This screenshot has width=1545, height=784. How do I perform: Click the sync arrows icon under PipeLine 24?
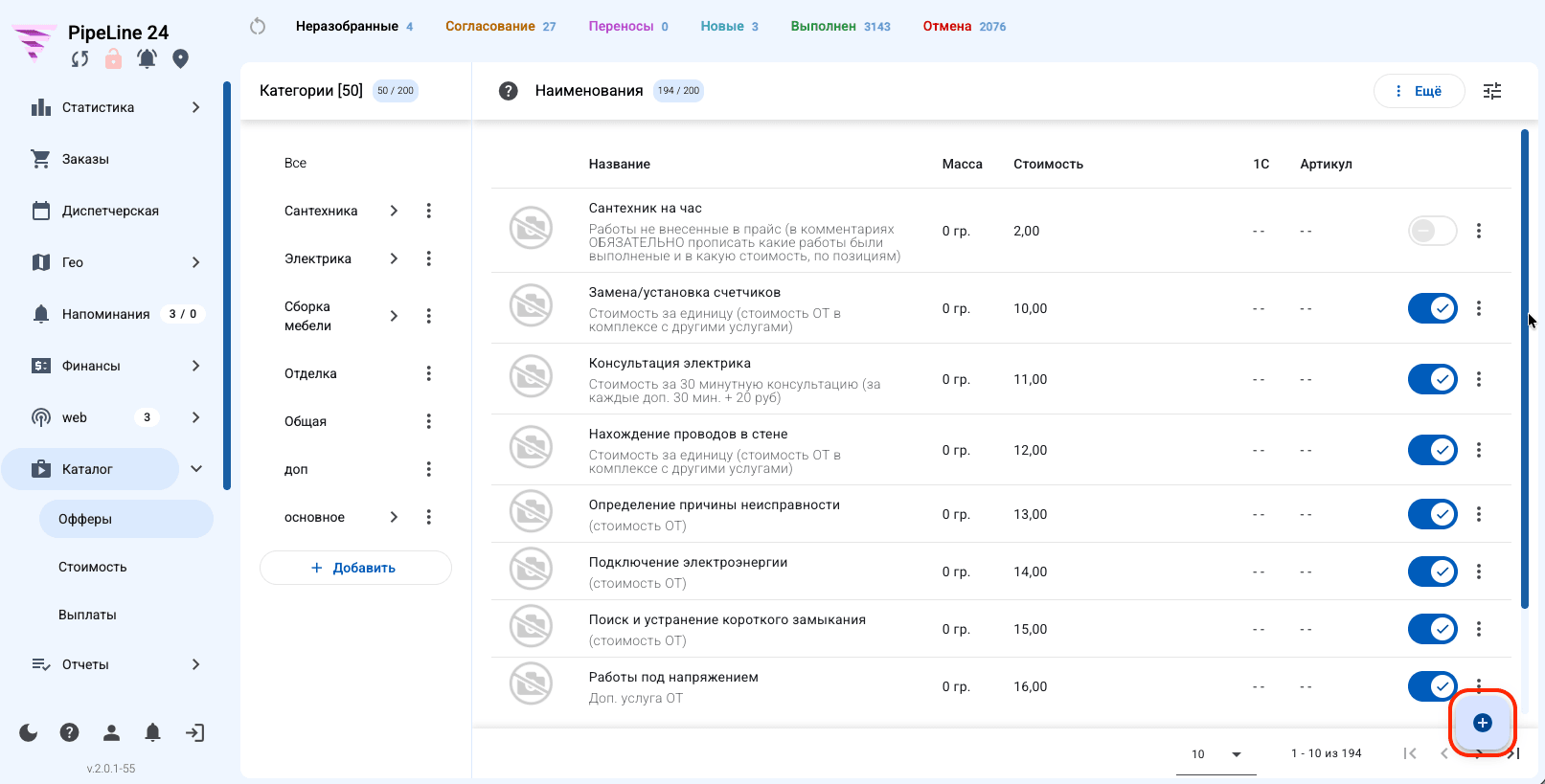(80, 59)
